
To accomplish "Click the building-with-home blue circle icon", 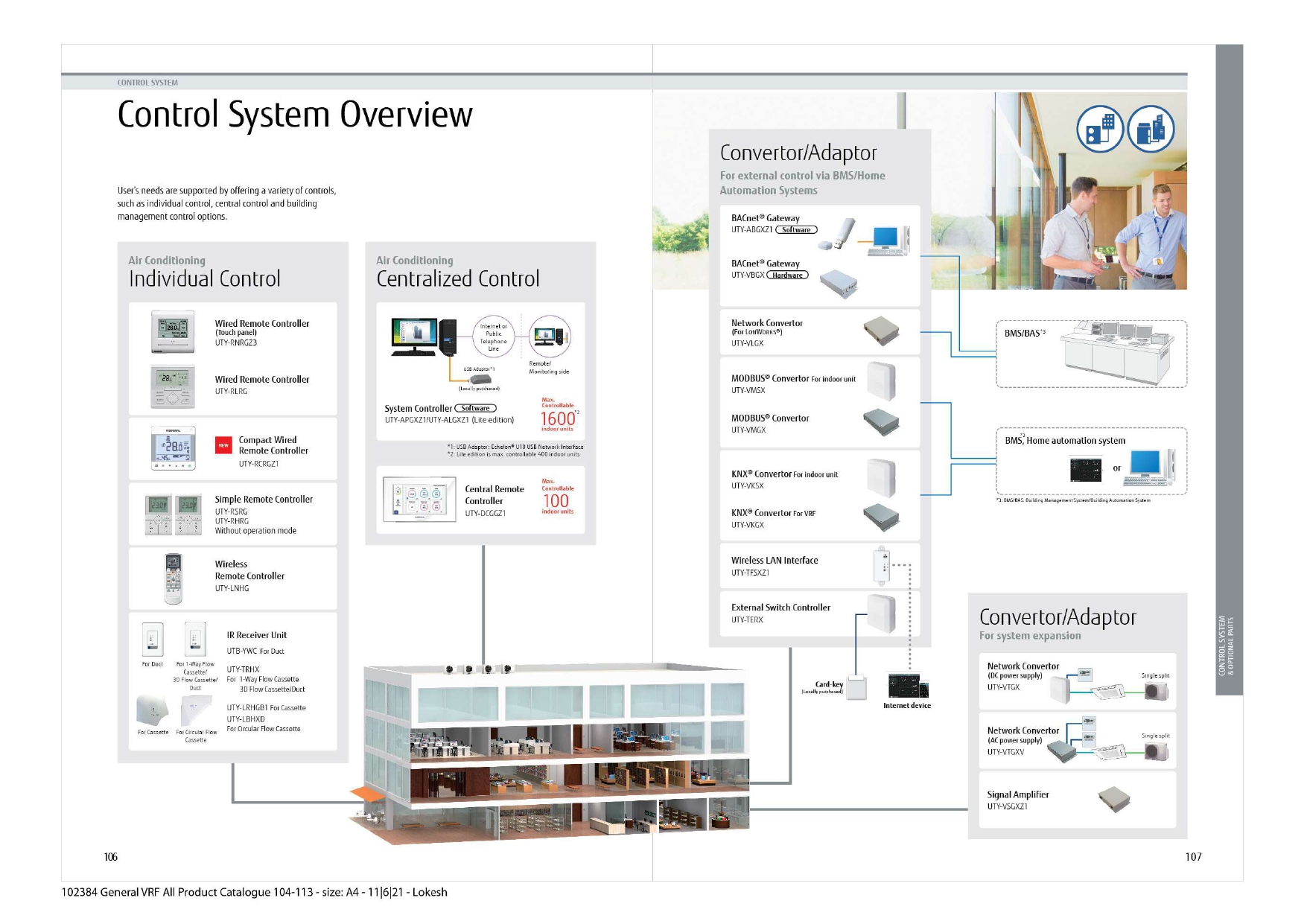I will click(x=1099, y=129).
